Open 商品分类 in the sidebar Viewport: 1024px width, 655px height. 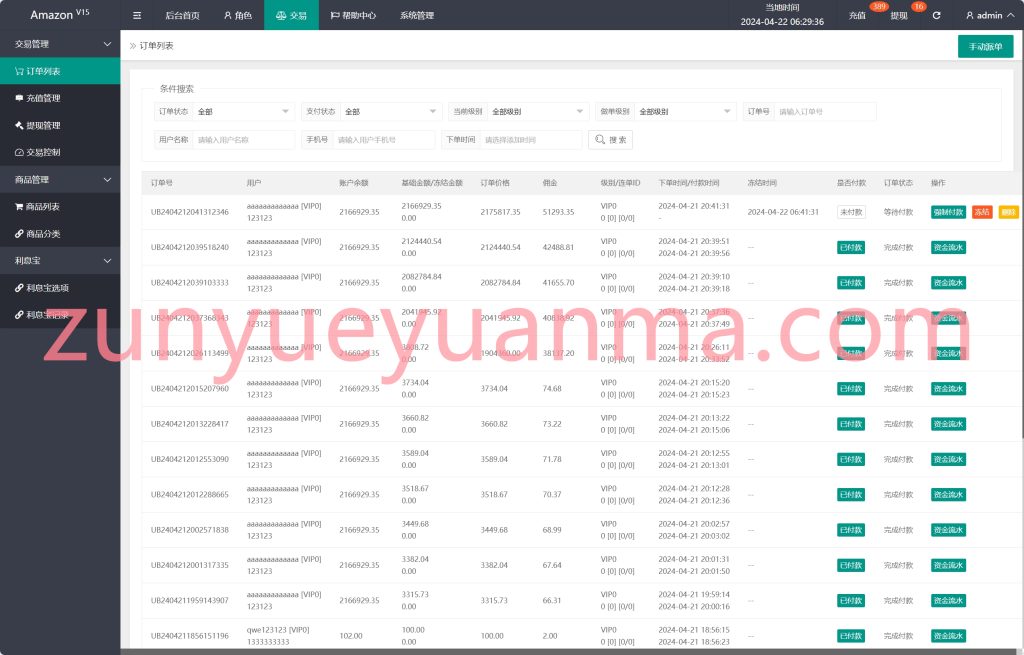click(x=60, y=234)
